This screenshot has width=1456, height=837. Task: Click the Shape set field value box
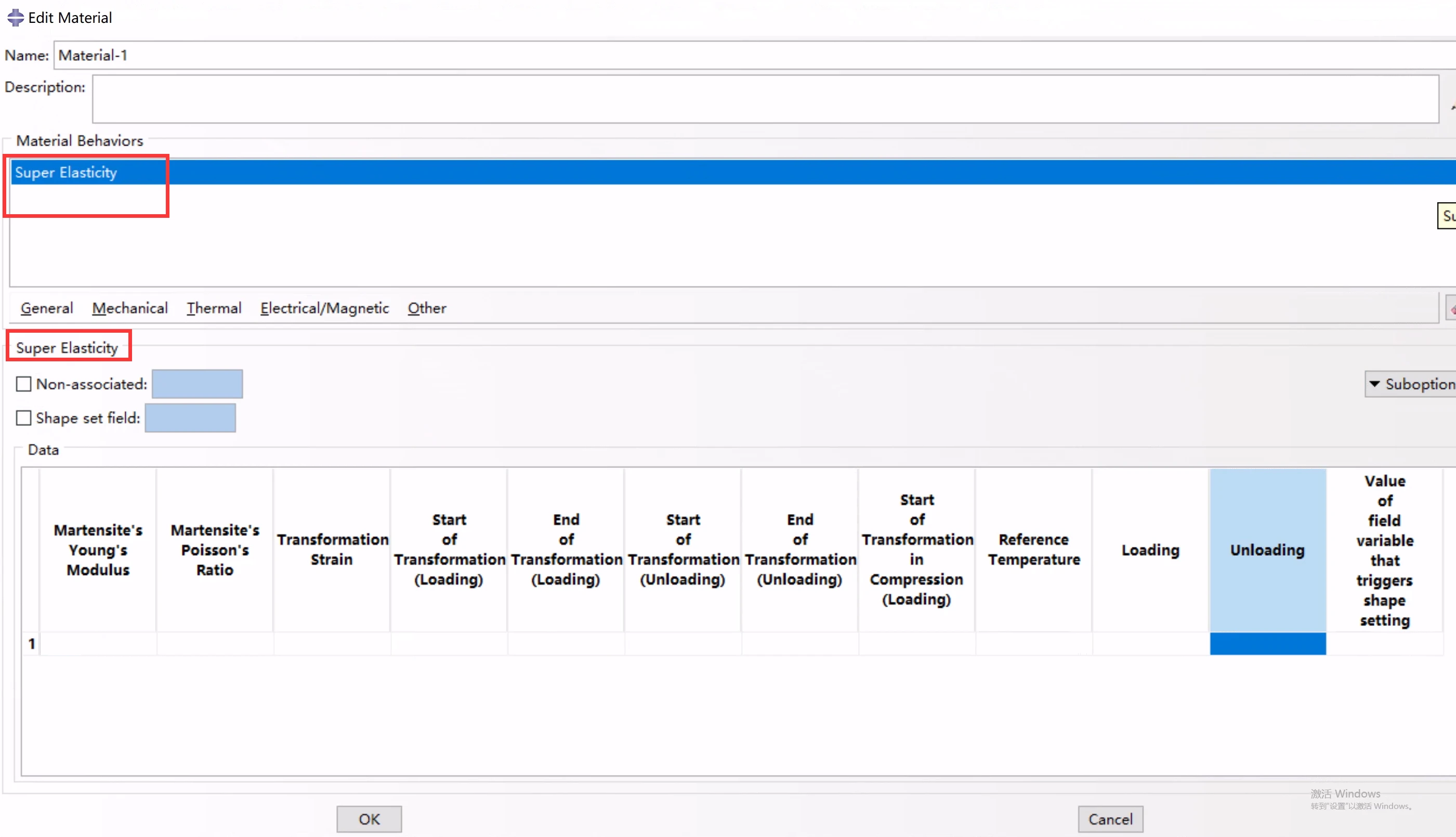[190, 418]
